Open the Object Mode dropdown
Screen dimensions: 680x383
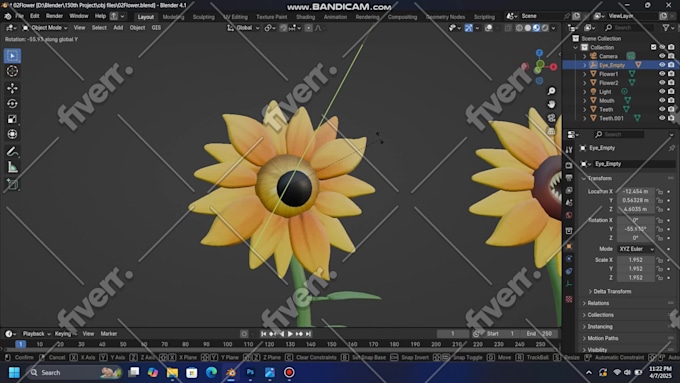[45, 28]
